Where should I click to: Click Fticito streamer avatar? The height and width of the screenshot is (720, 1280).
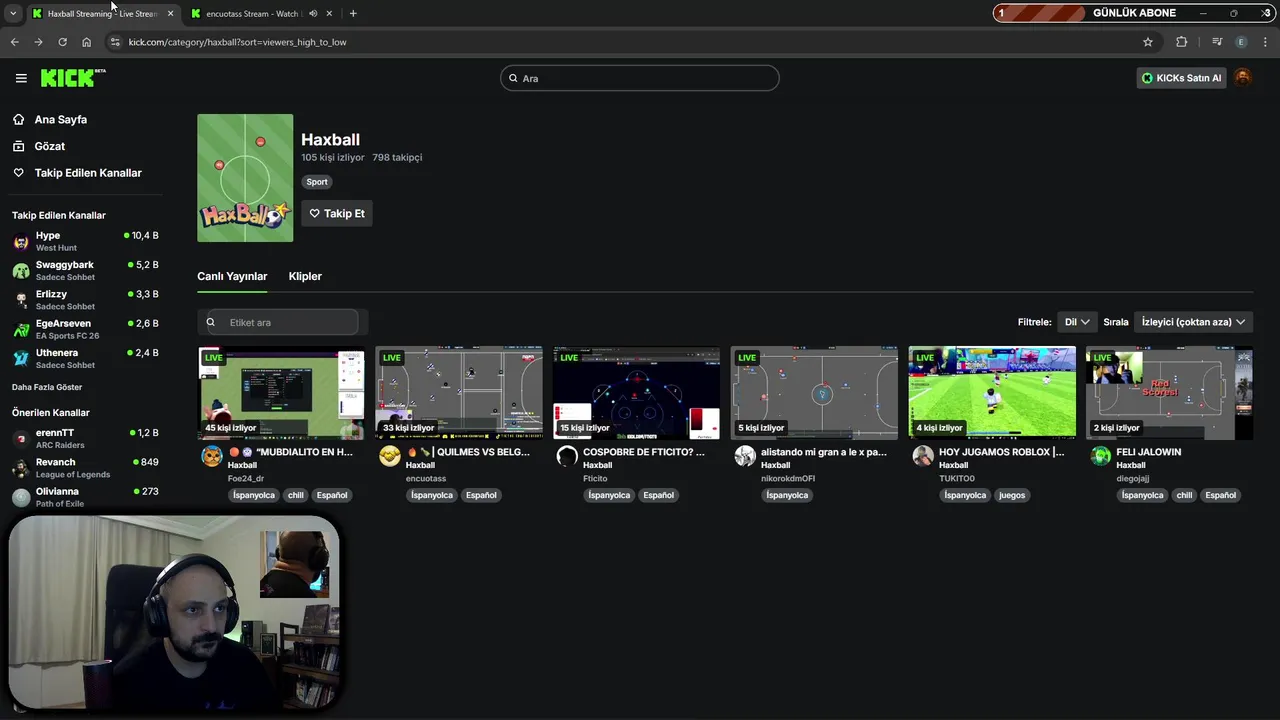tap(567, 456)
